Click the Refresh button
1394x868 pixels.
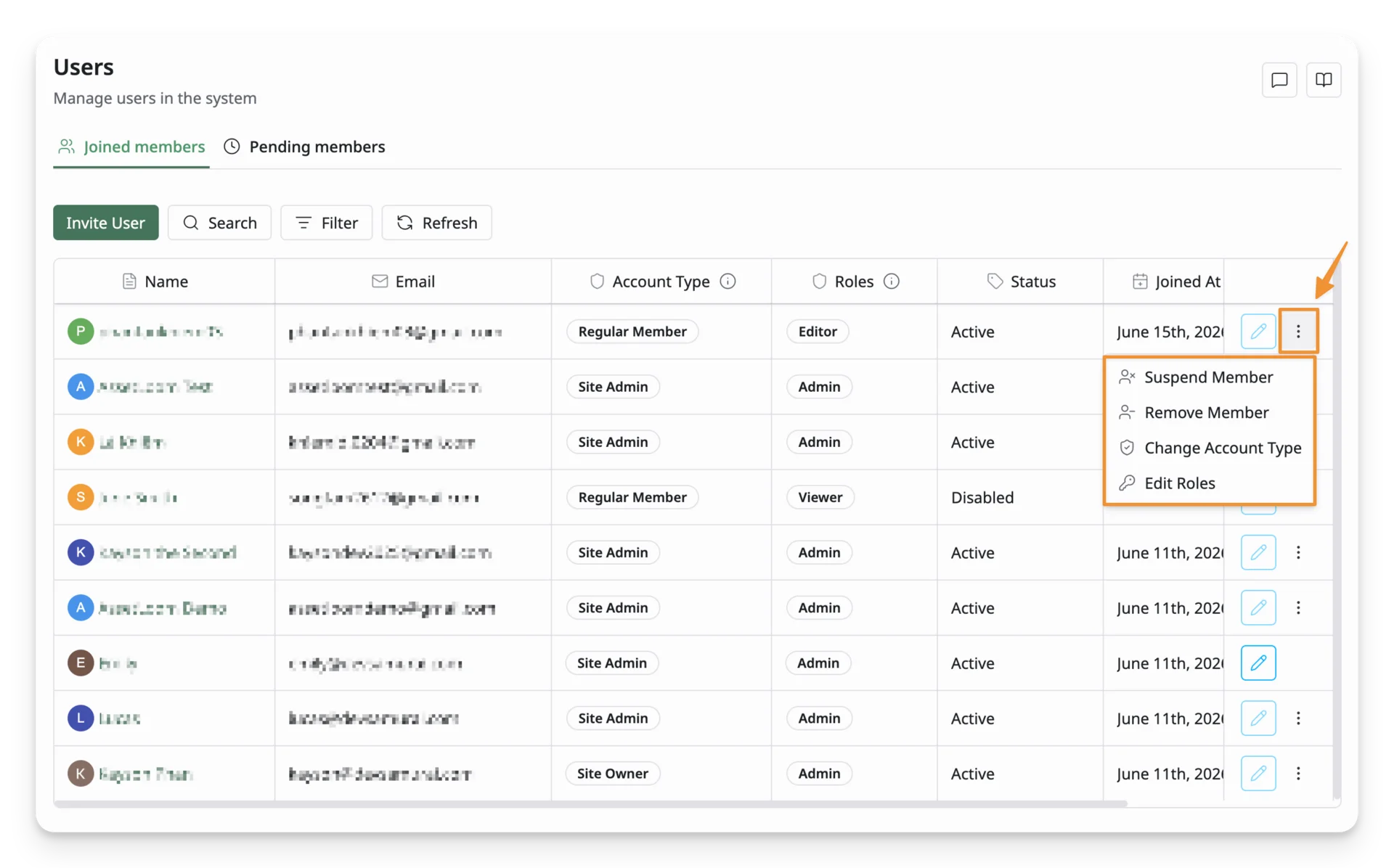click(x=437, y=223)
